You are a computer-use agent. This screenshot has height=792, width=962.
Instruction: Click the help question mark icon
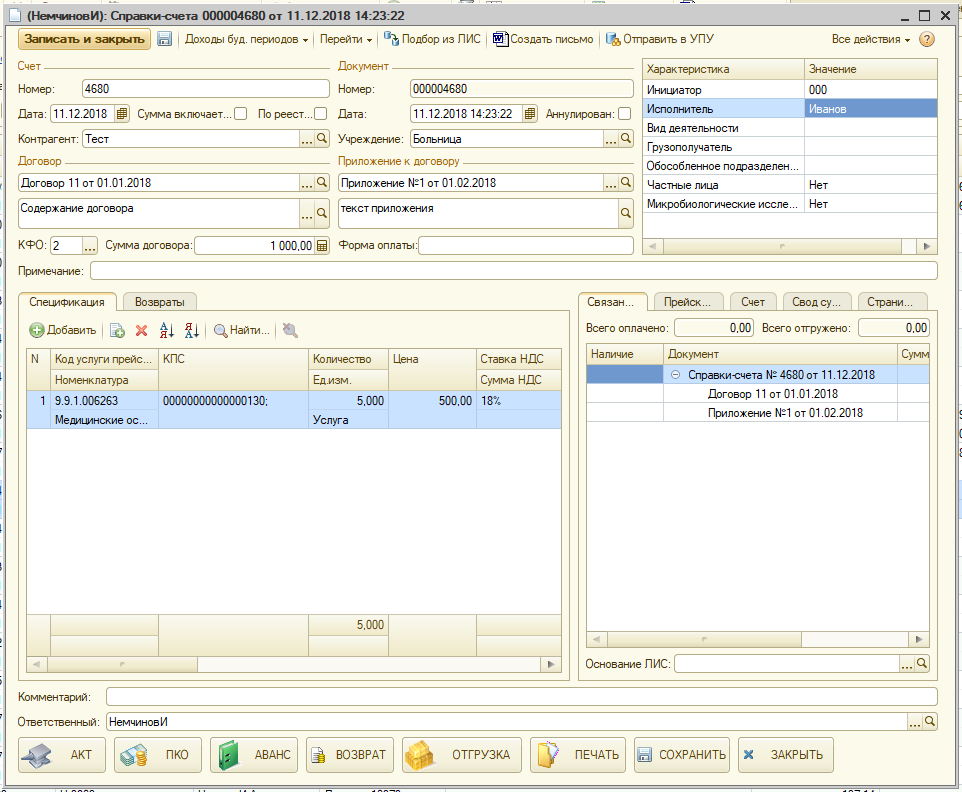(x=926, y=40)
